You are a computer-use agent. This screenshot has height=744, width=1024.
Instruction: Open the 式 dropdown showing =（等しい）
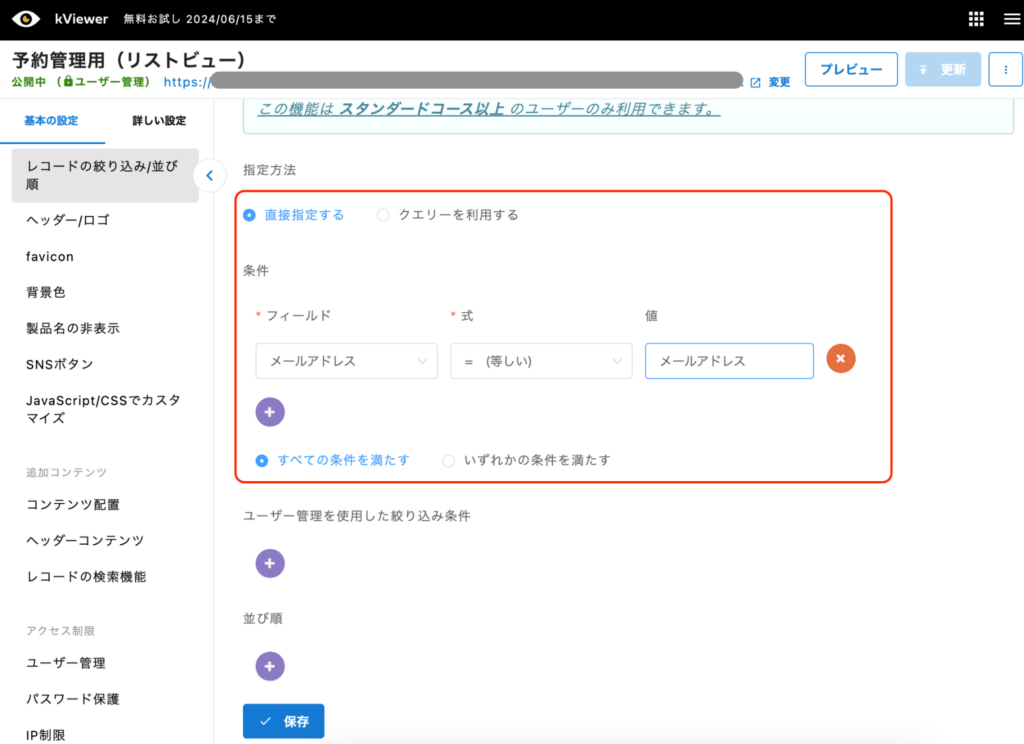(x=540, y=360)
